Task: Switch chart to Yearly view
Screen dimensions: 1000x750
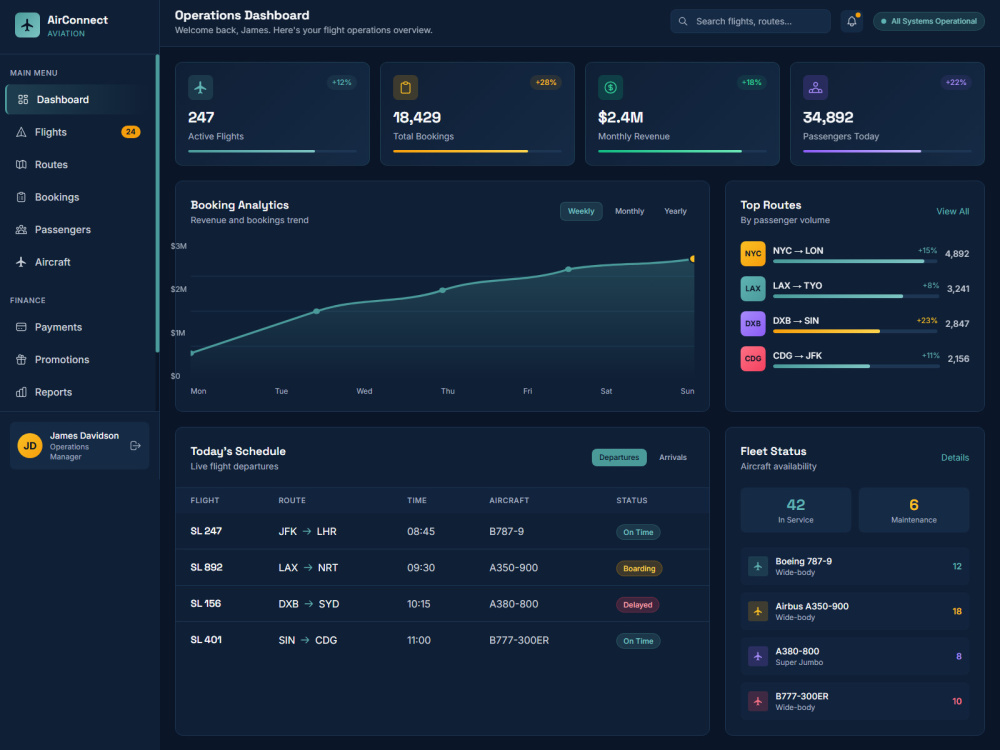Action: pyautogui.click(x=675, y=211)
